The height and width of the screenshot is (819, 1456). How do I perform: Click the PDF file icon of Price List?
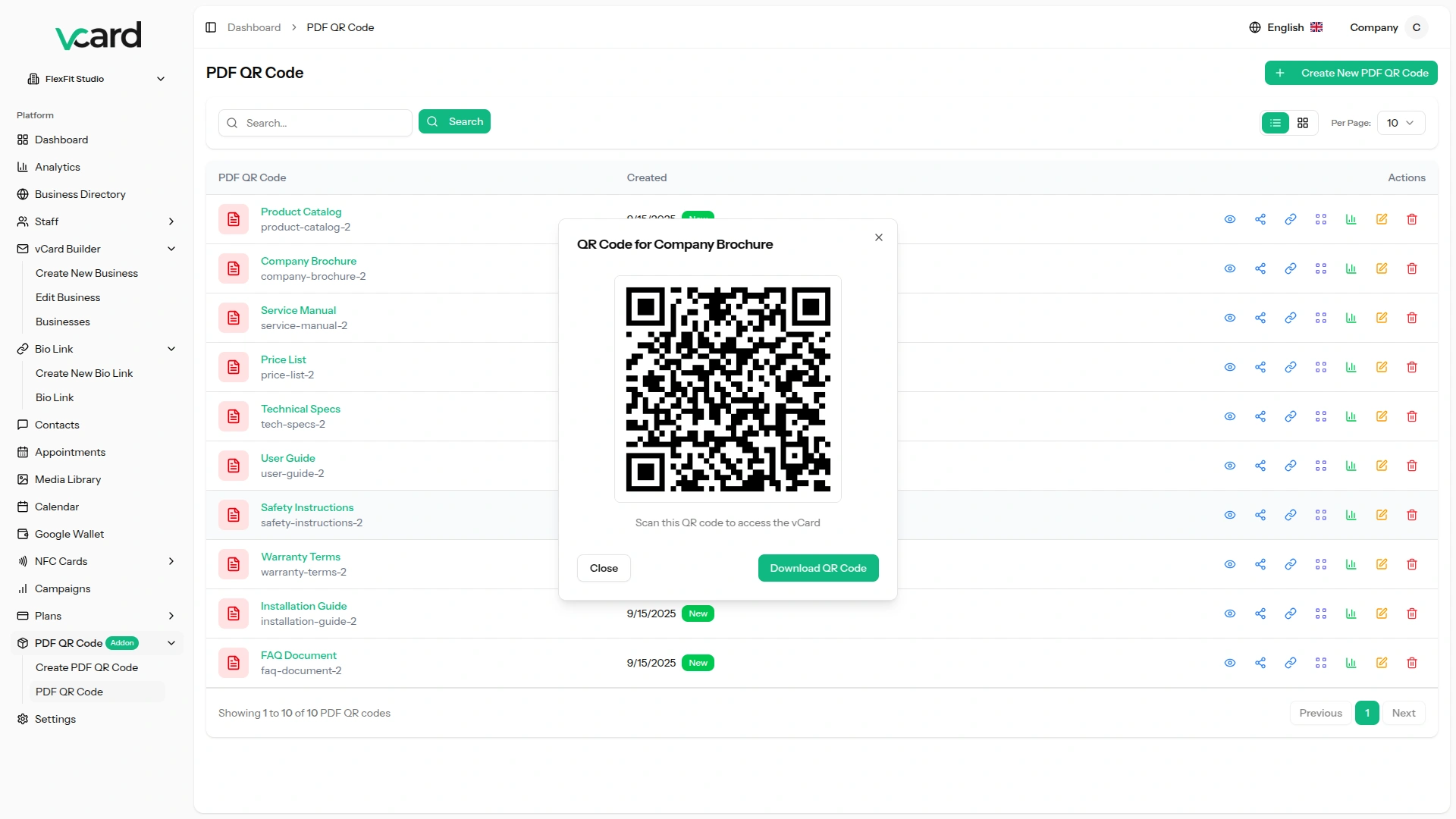pyautogui.click(x=234, y=367)
